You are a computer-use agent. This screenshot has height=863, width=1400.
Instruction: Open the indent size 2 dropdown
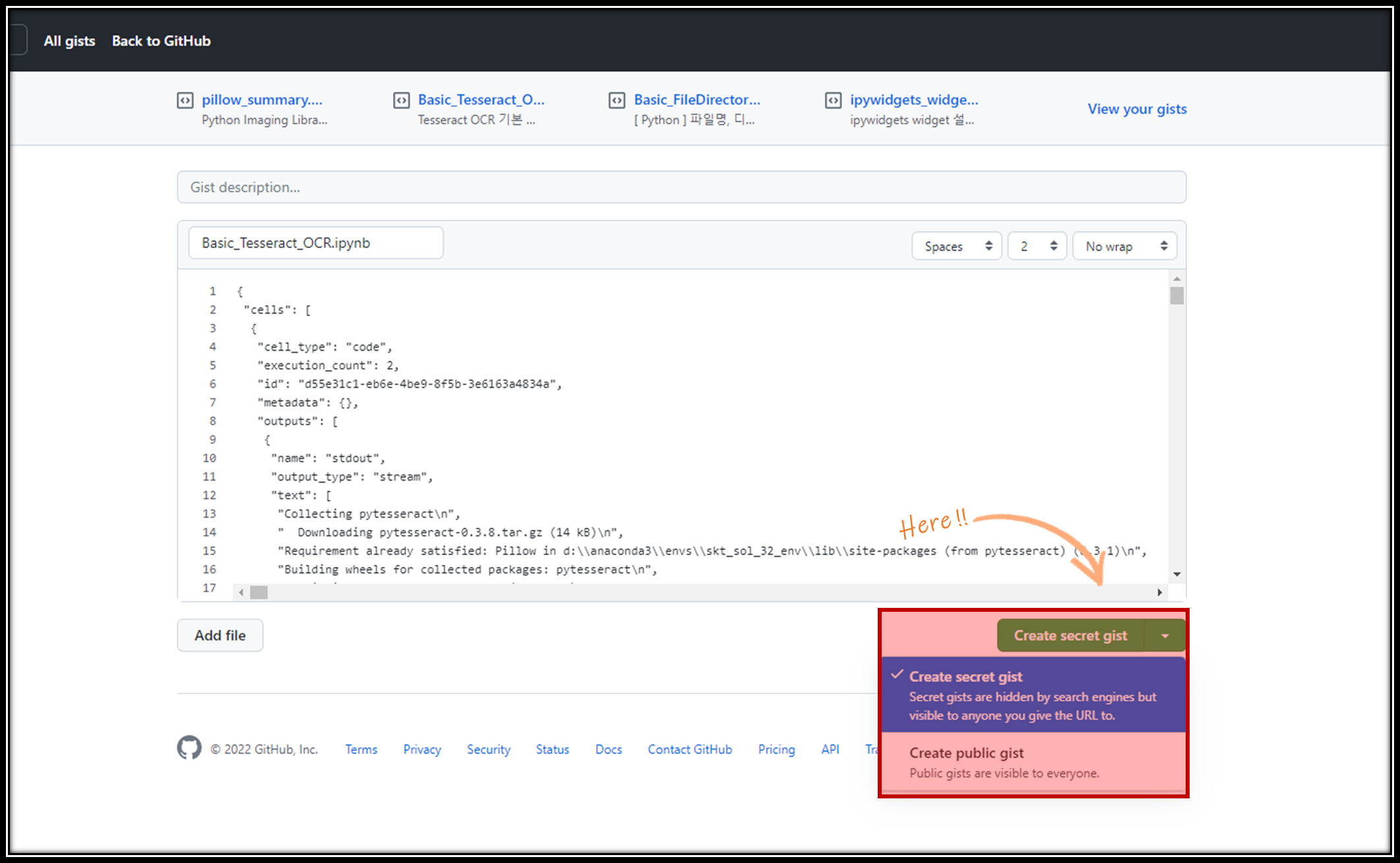tap(1037, 246)
